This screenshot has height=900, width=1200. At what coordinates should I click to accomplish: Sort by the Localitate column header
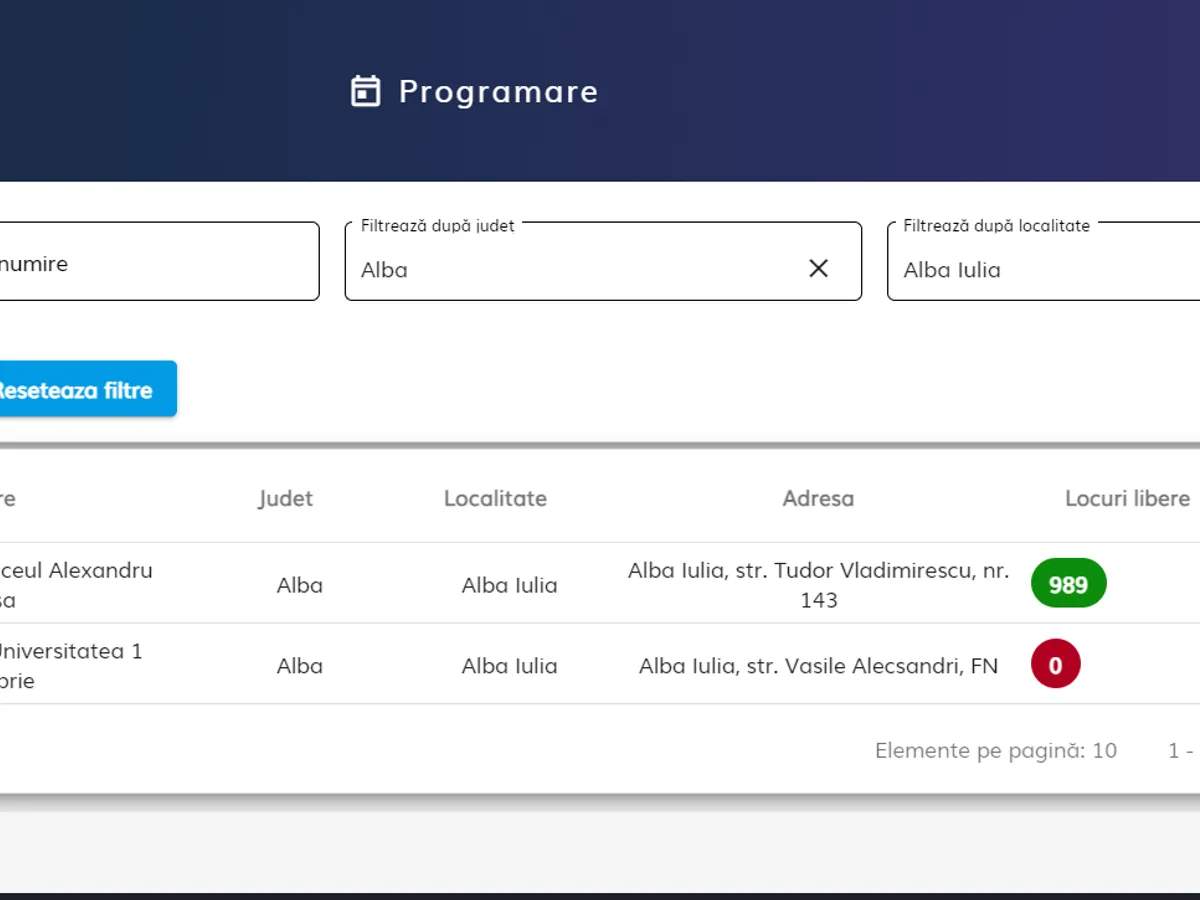click(x=495, y=499)
